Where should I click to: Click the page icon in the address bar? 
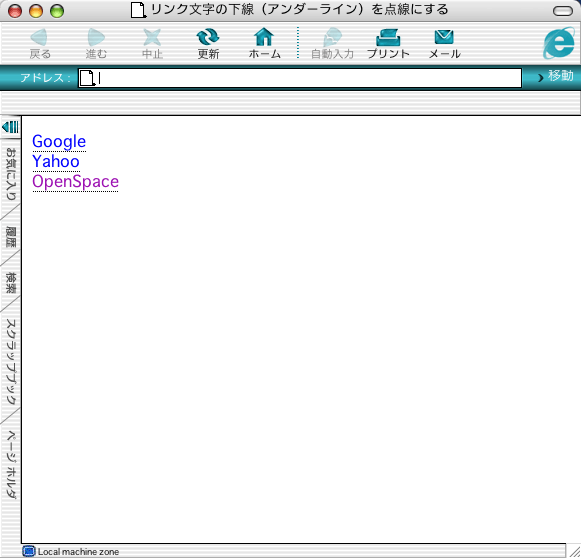87,78
